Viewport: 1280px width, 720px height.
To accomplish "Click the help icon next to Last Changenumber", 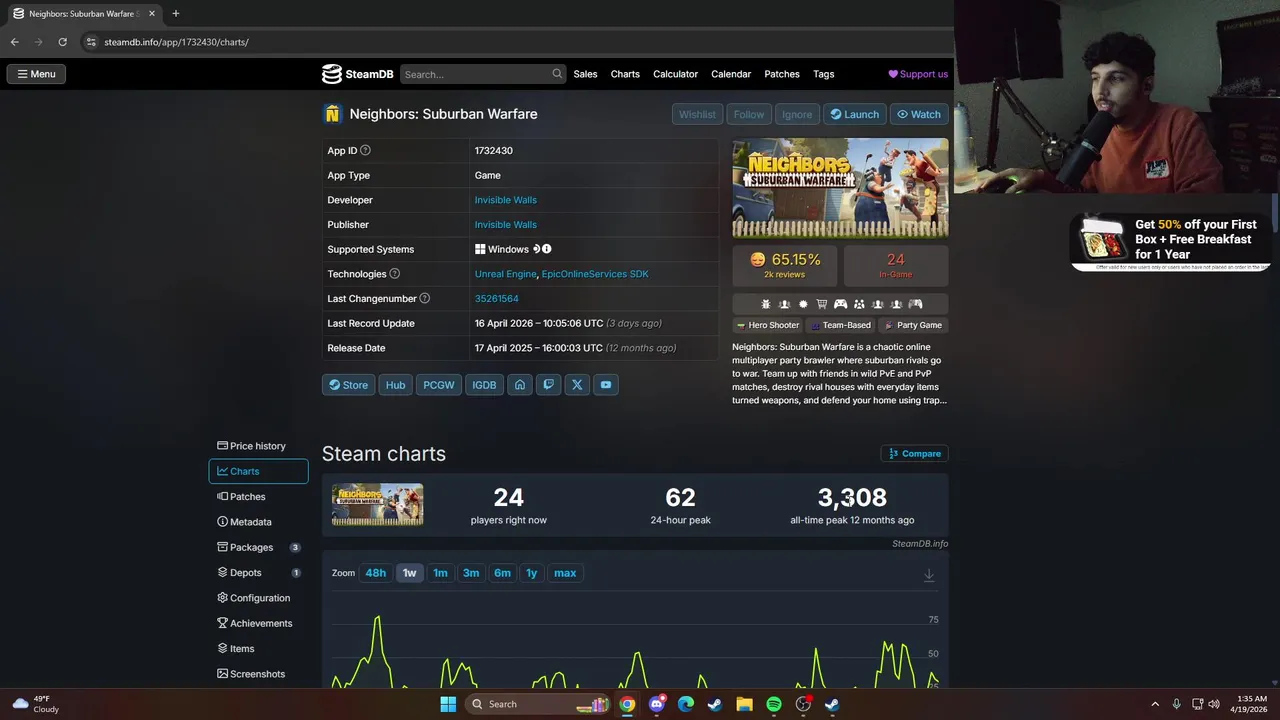I will point(425,299).
